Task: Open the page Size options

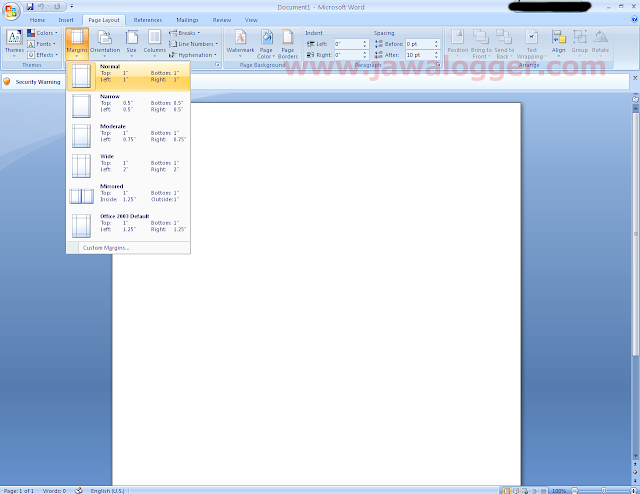Action: tap(131, 43)
